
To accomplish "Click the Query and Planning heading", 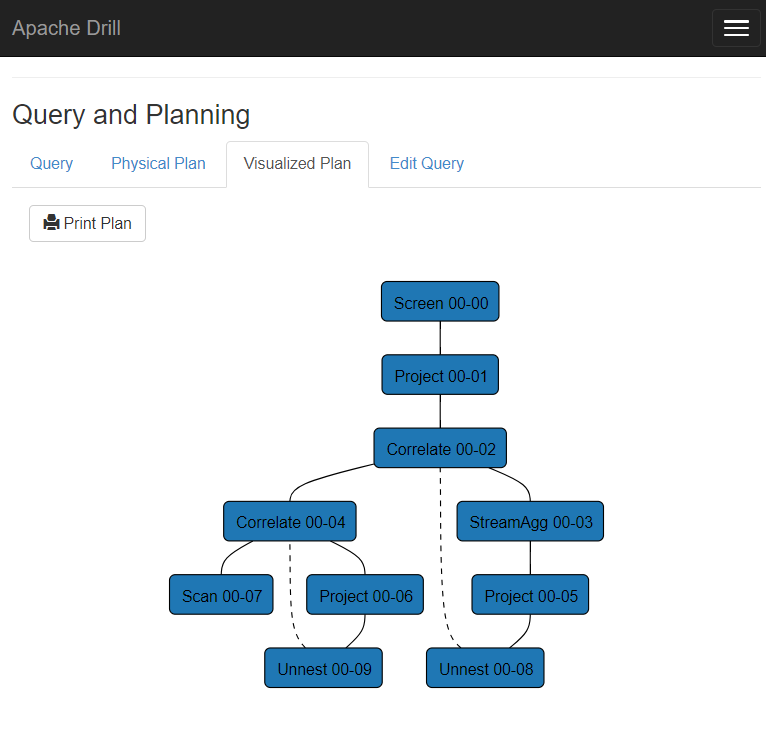I will coord(131,115).
